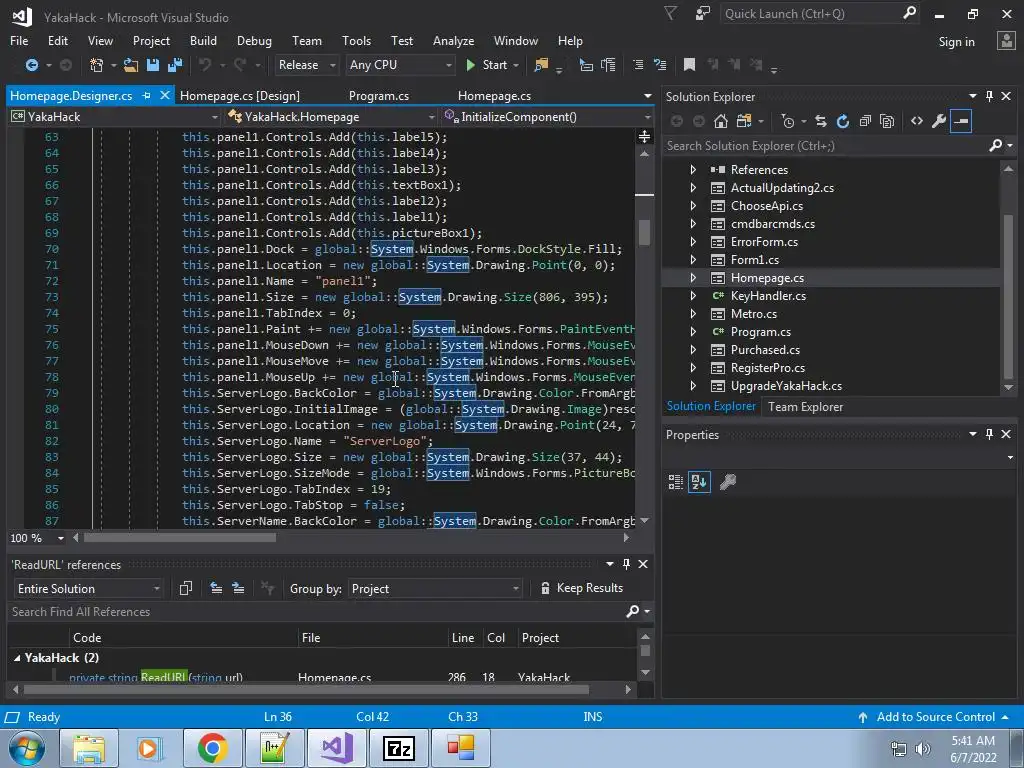
Task: Click the bookmark icon in main toolbar
Action: click(x=689, y=65)
